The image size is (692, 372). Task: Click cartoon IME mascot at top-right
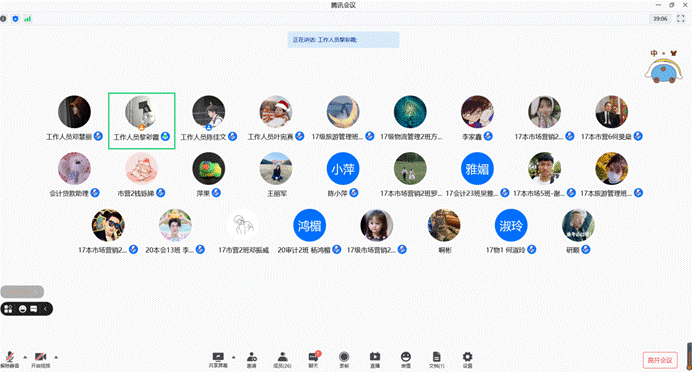664,71
